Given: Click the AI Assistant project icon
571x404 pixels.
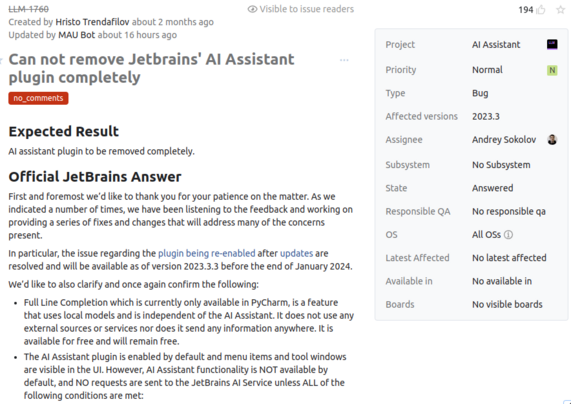Looking at the screenshot, I should (552, 44).
